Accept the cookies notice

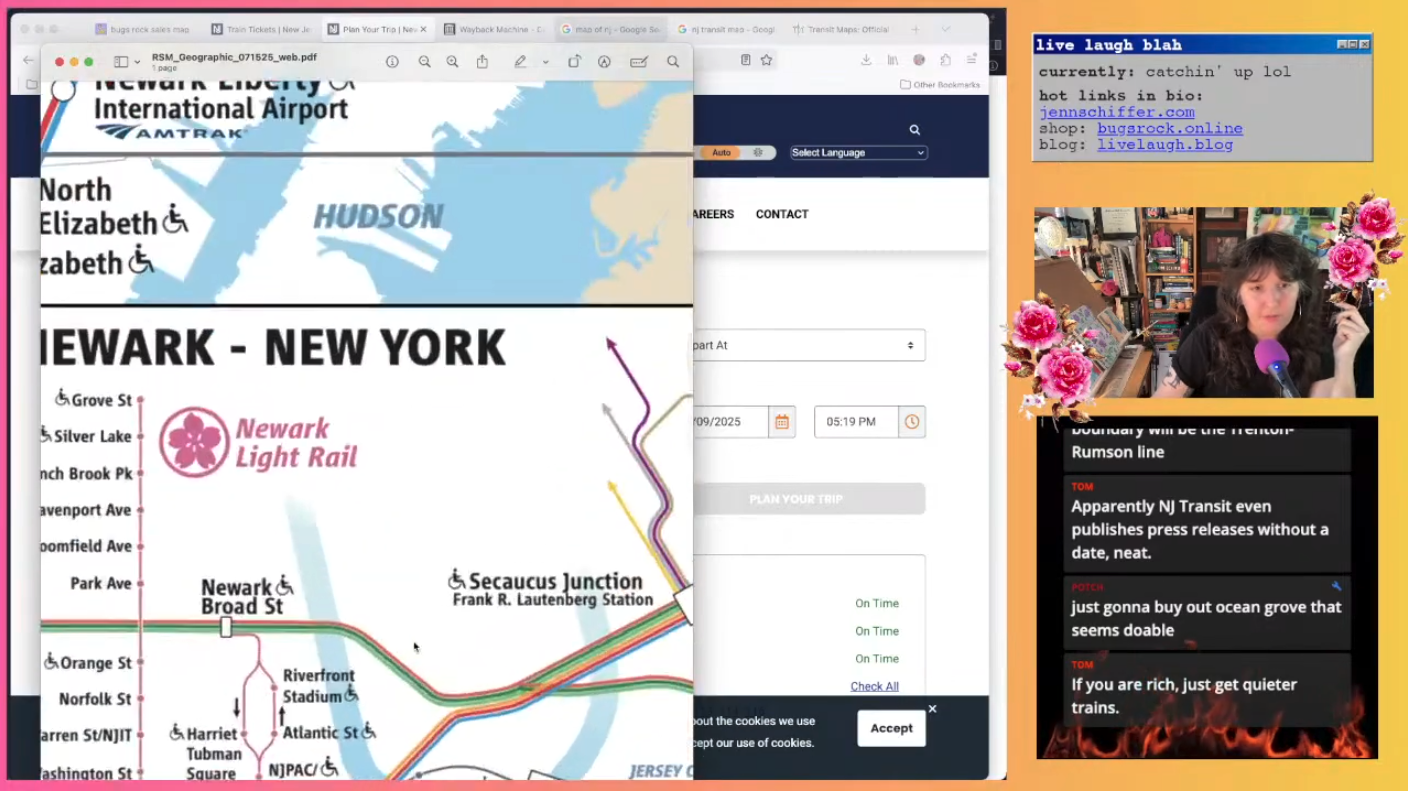(890, 728)
